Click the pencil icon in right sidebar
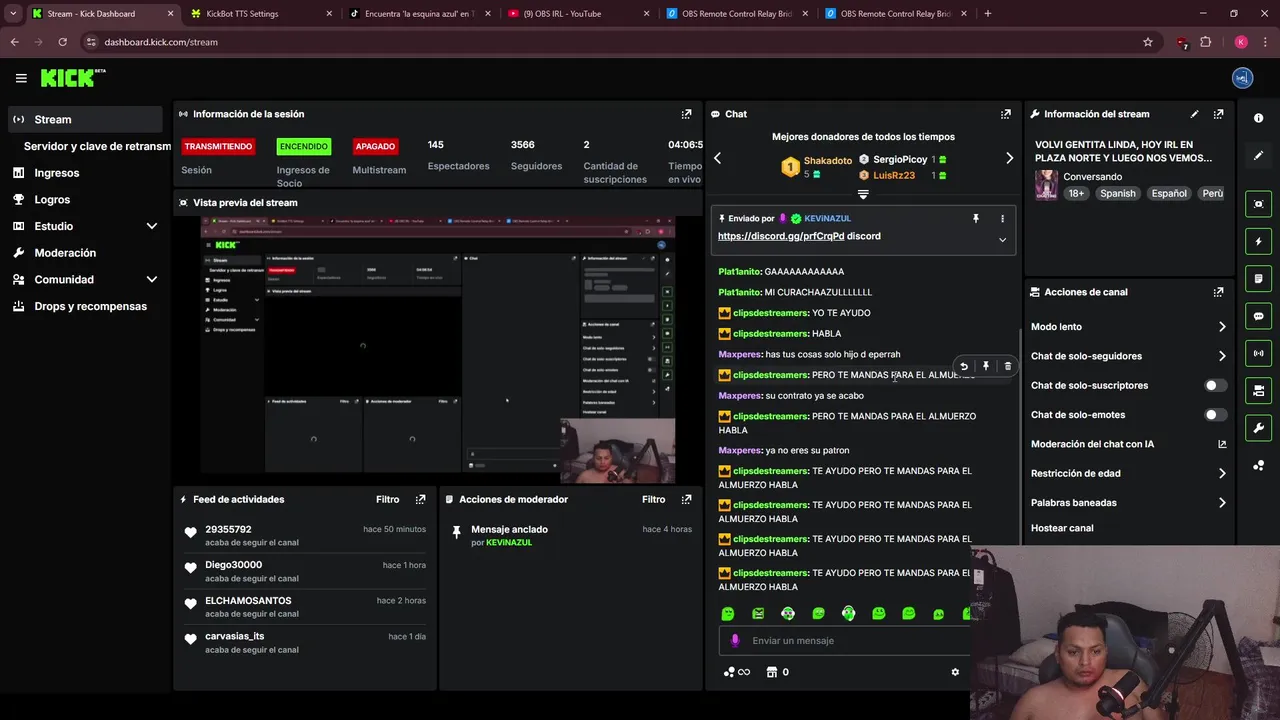This screenshot has width=1280, height=720. pos(1258,156)
